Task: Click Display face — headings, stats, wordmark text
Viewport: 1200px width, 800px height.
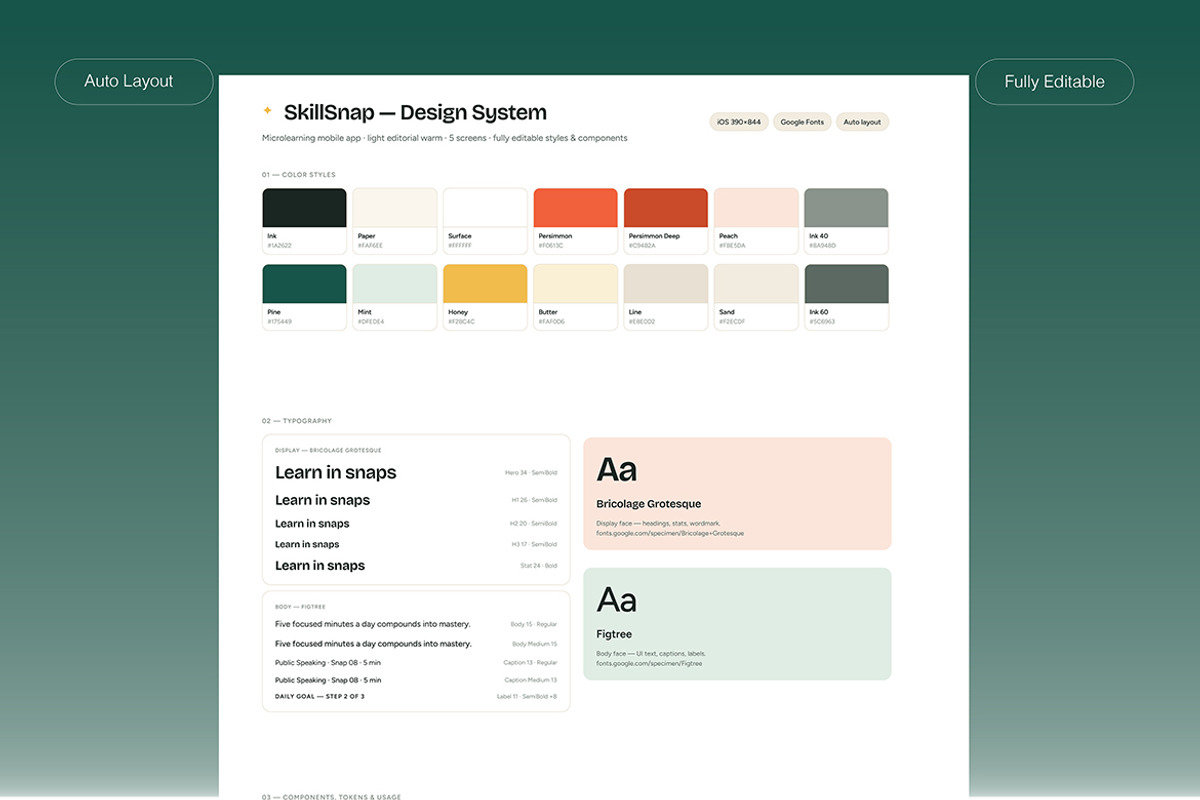Action: tap(658, 523)
